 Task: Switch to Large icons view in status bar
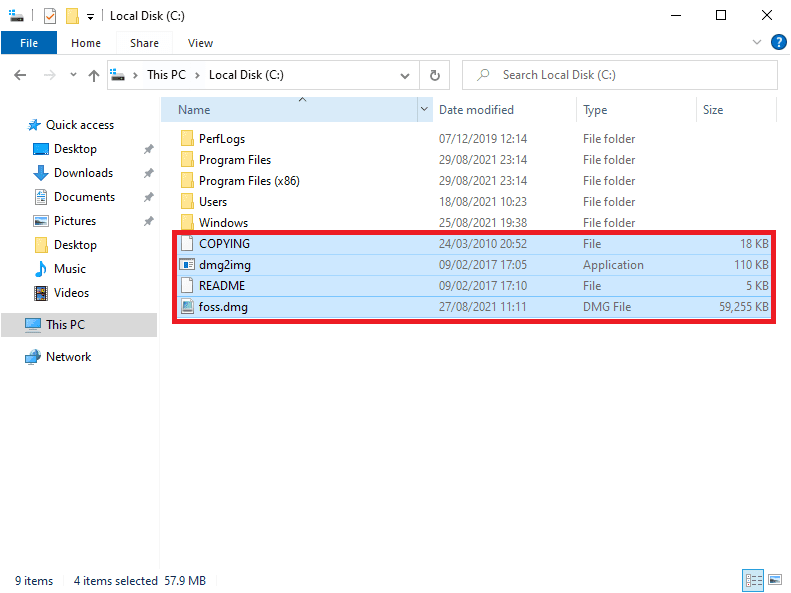click(x=775, y=580)
